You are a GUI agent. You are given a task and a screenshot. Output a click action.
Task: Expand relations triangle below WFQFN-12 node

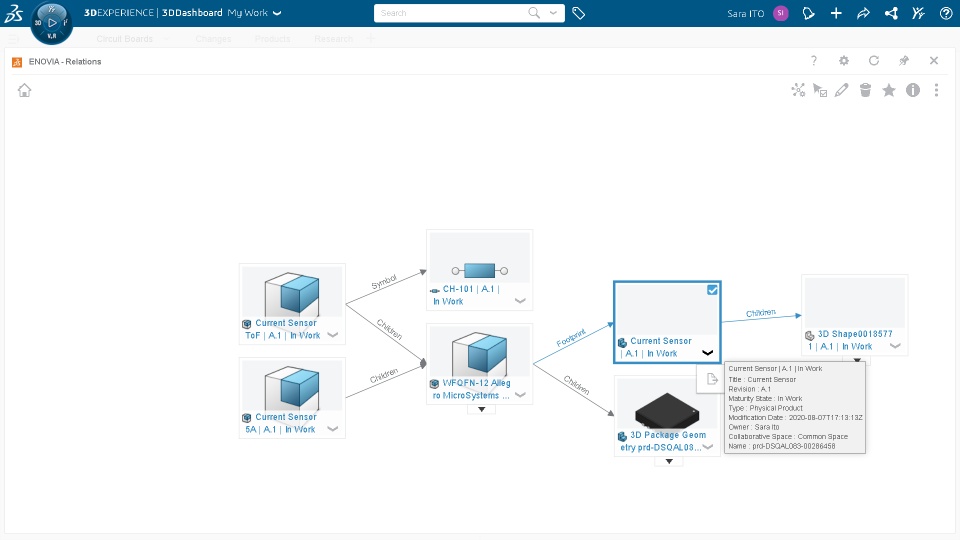coord(482,409)
